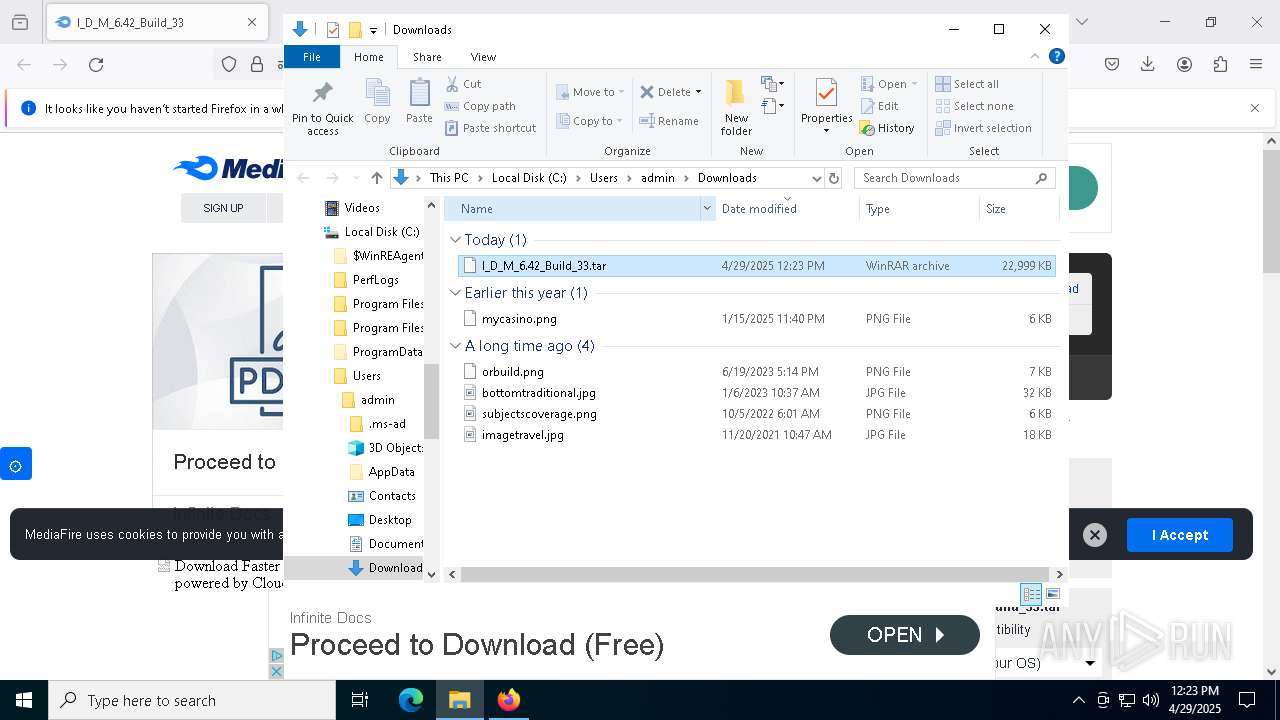Select I_D_M_6.42_Build_33.tar file
The width and height of the screenshot is (1280, 720).
click(756, 266)
